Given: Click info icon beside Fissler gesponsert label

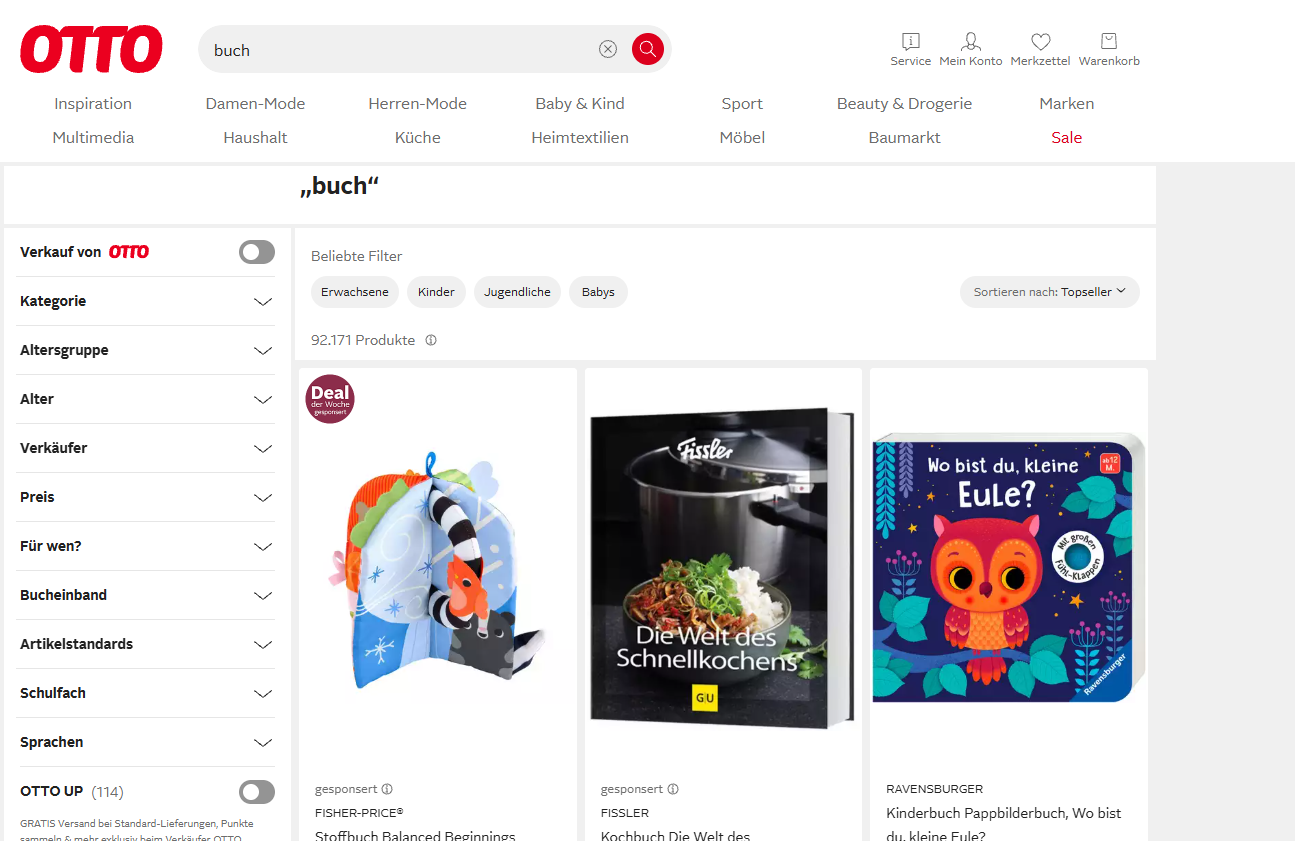Looking at the screenshot, I should click(x=673, y=789).
